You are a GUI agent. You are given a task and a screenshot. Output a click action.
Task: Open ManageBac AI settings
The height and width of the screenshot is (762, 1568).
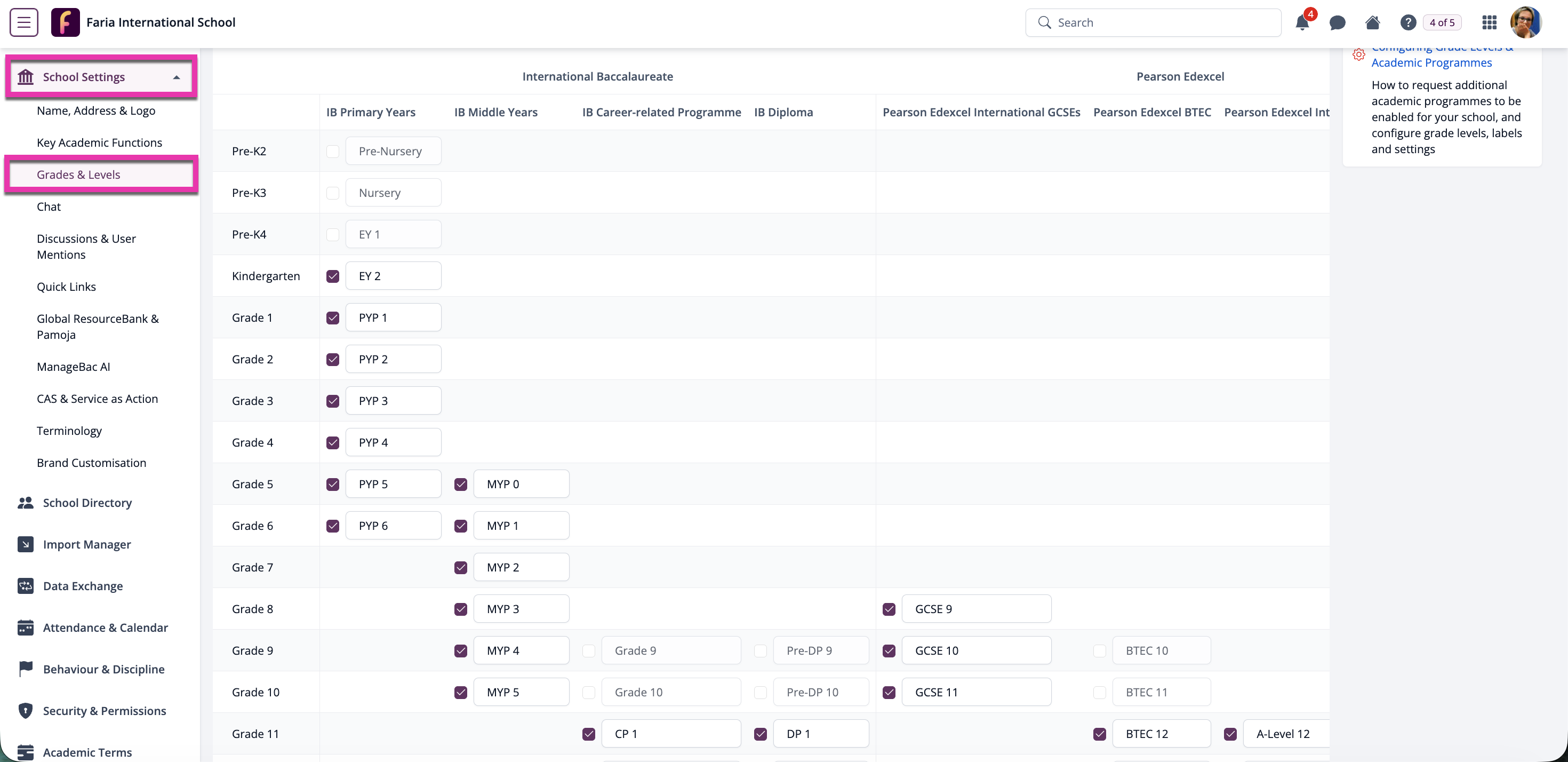[73, 367]
